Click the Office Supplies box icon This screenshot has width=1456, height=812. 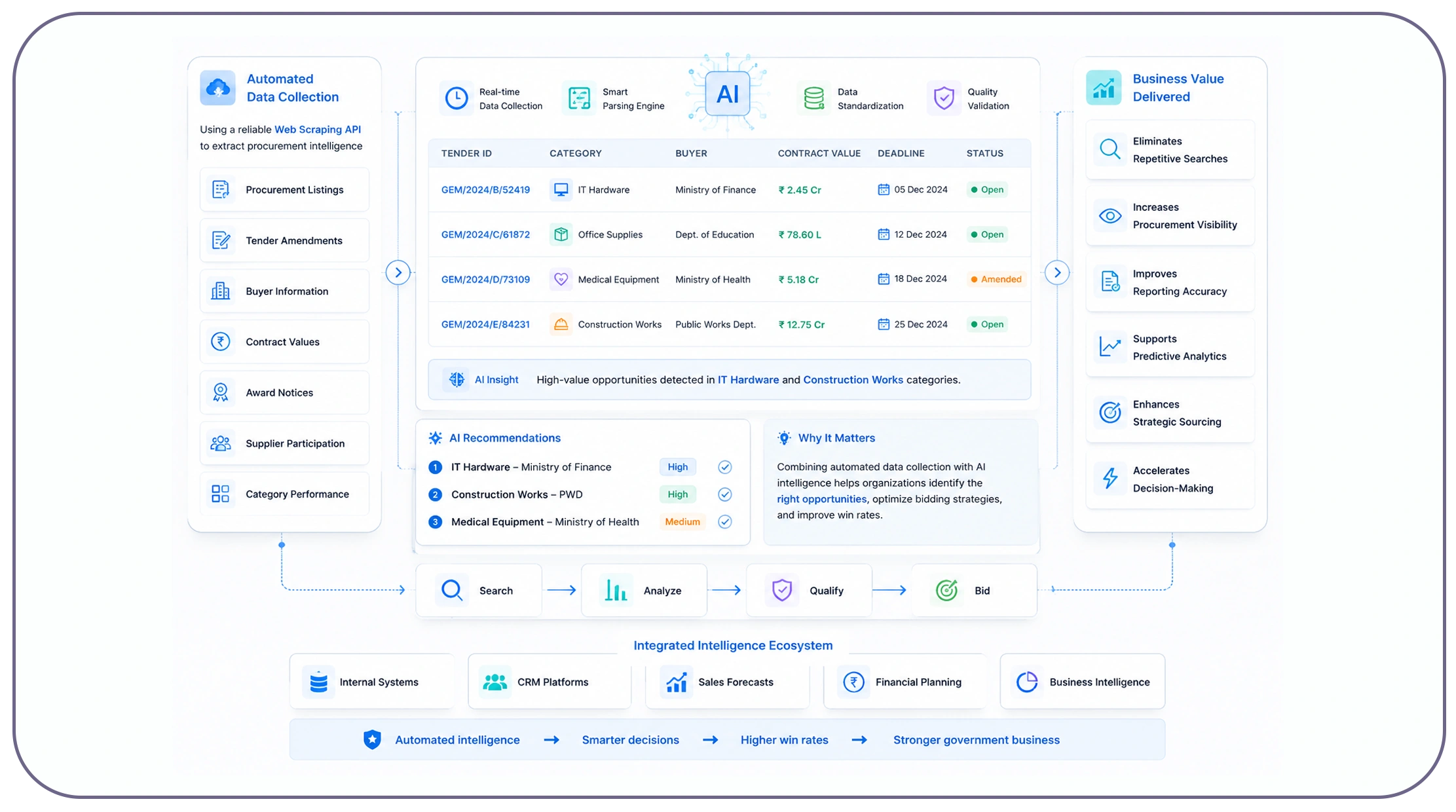pos(561,234)
